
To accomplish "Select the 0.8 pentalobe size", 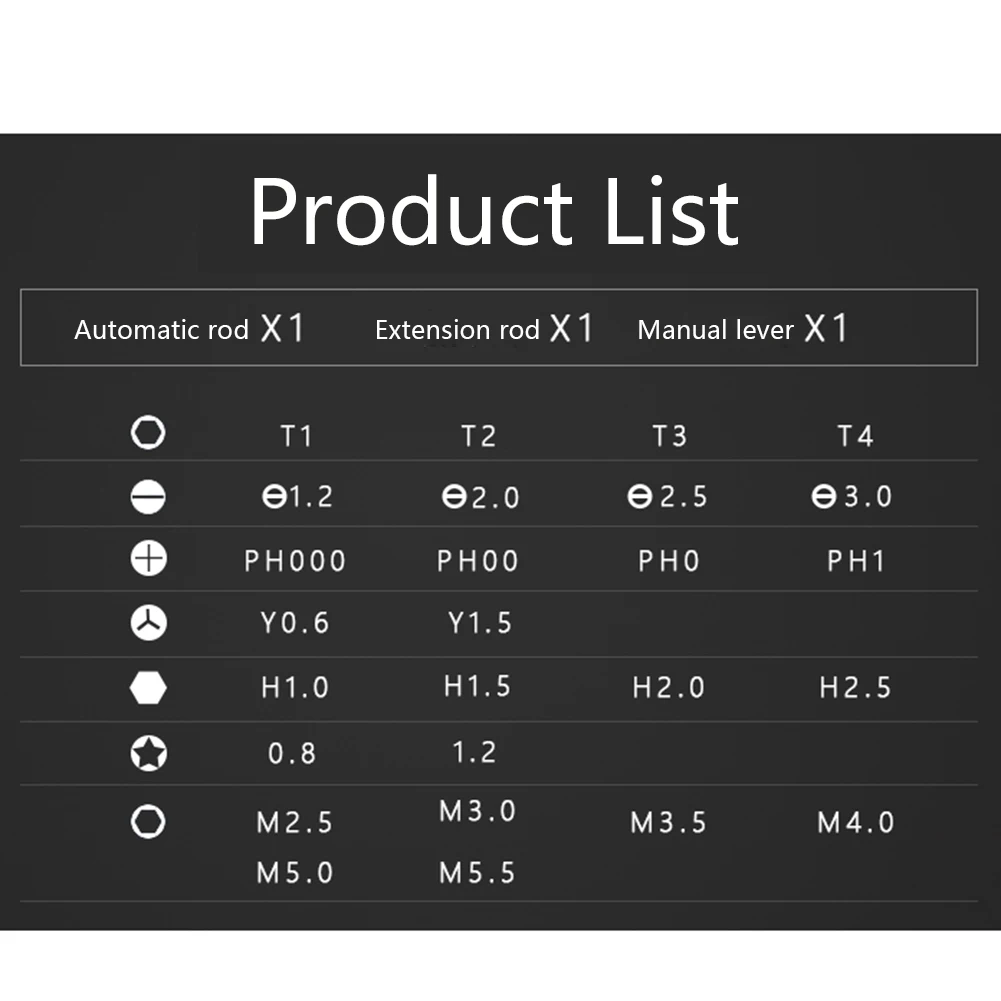I will 292,754.
